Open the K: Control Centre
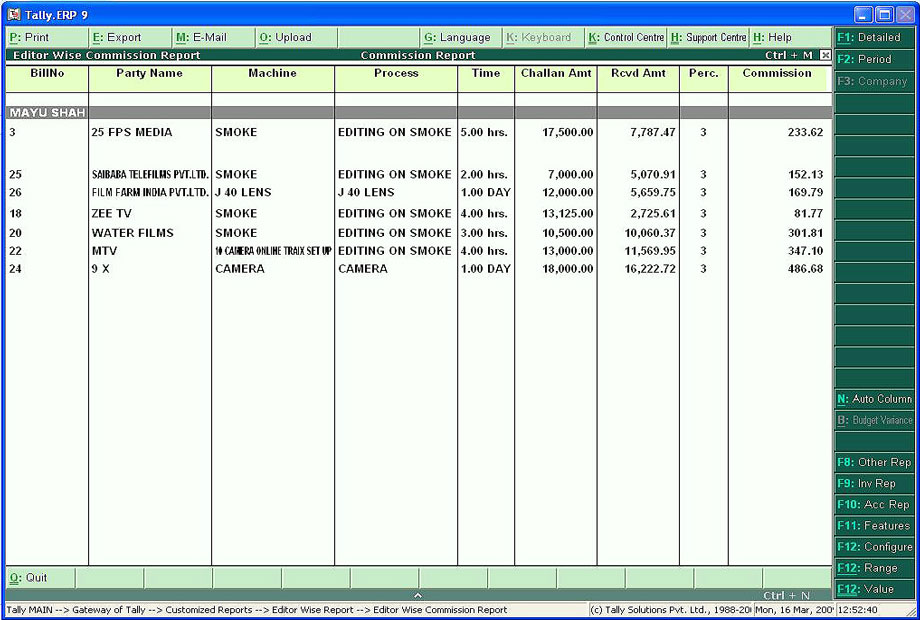This screenshot has height=620, width=920. click(x=625, y=37)
